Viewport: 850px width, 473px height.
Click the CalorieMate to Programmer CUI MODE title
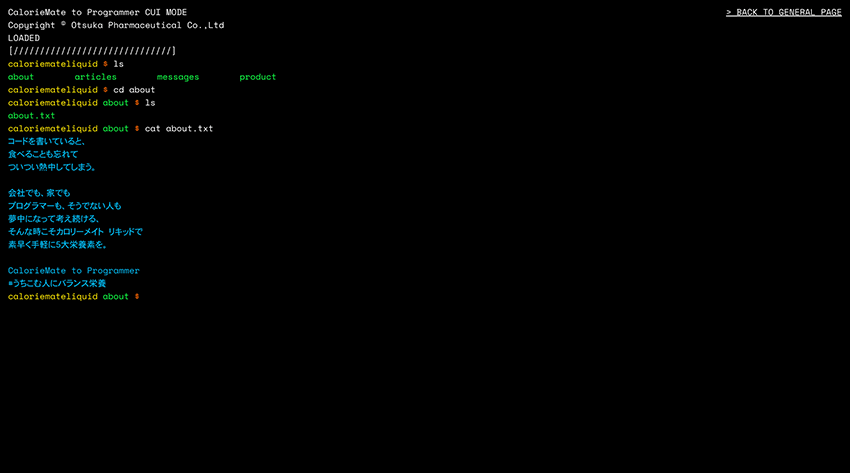97,12
